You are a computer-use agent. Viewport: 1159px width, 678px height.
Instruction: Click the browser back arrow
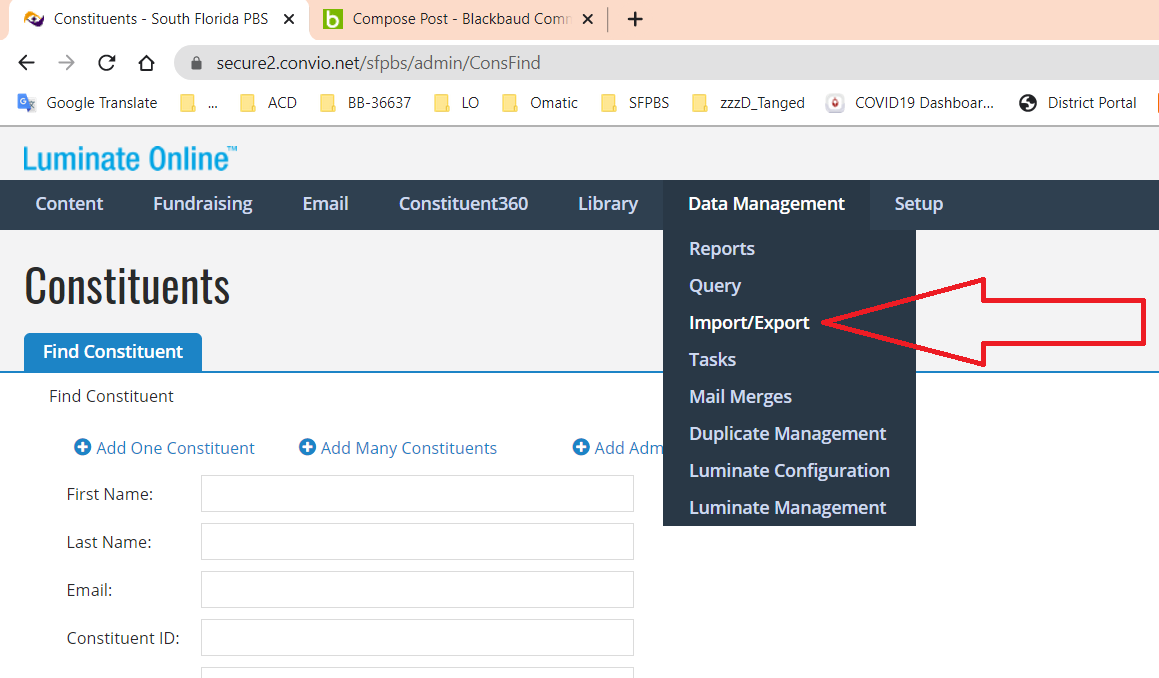tap(27, 63)
